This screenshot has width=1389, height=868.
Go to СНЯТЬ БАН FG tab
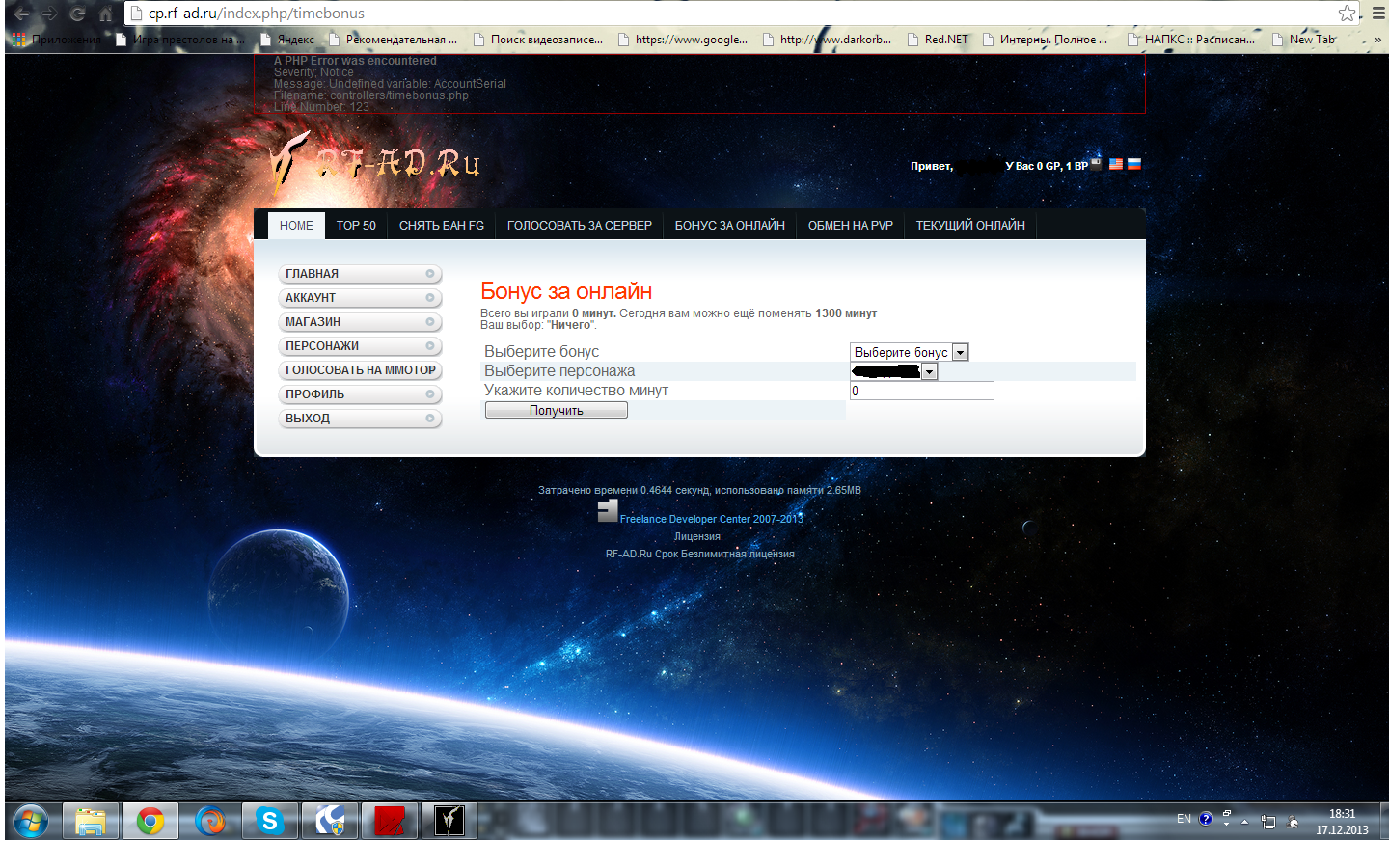(x=442, y=226)
